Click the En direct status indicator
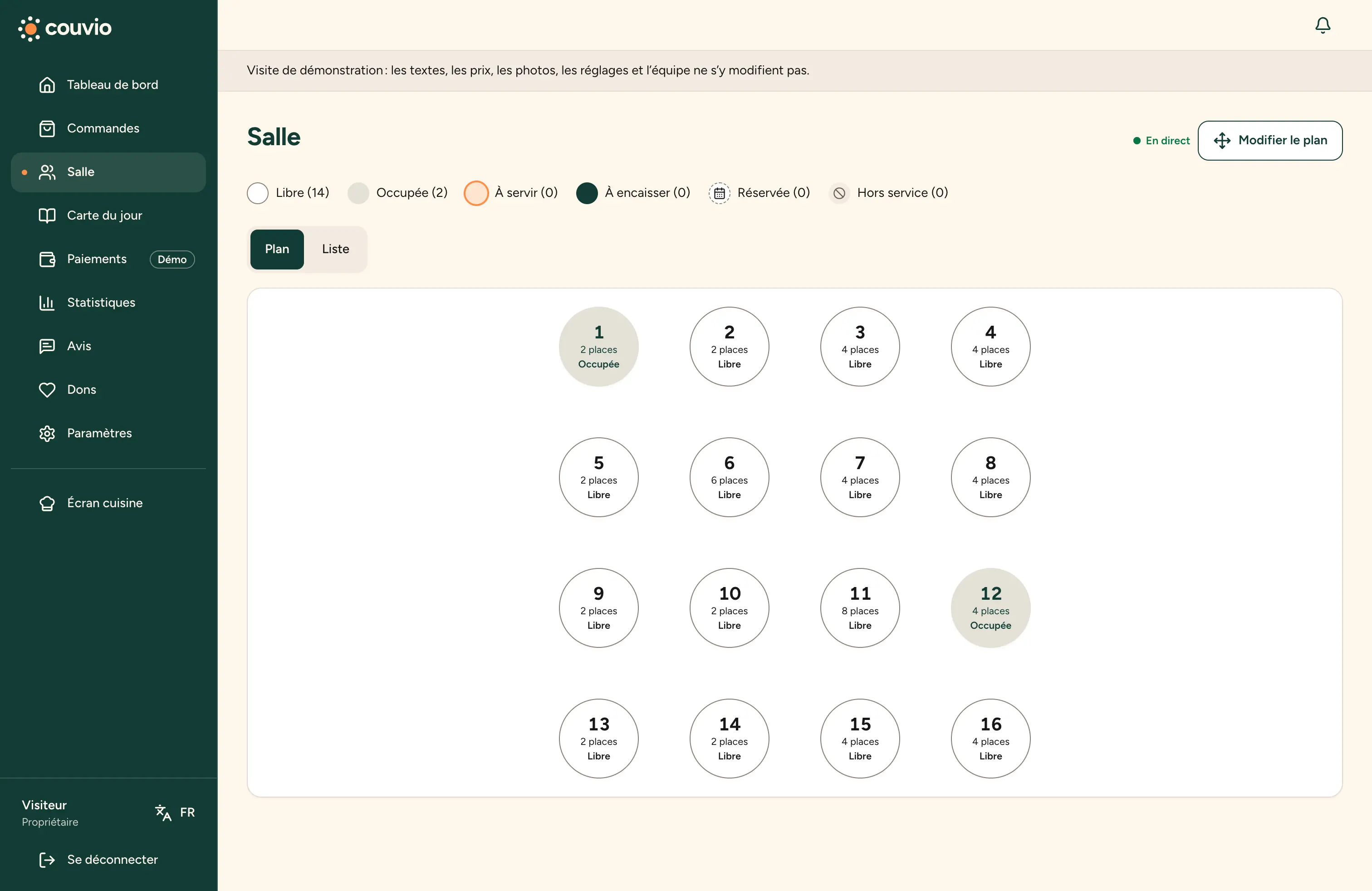The width and height of the screenshot is (1372, 891). click(x=1161, y=141)
